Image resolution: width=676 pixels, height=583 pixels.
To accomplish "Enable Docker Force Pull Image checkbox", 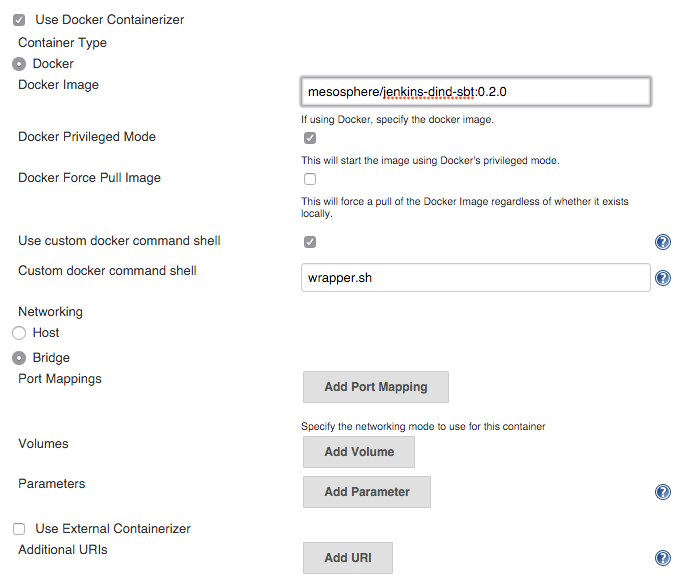I will tap(310, 179).
